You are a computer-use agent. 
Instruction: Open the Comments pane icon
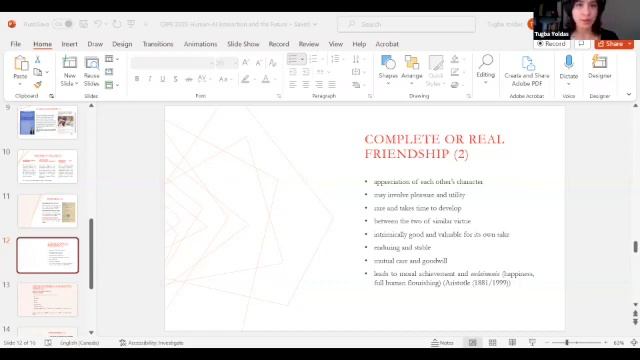click(582, 44)
